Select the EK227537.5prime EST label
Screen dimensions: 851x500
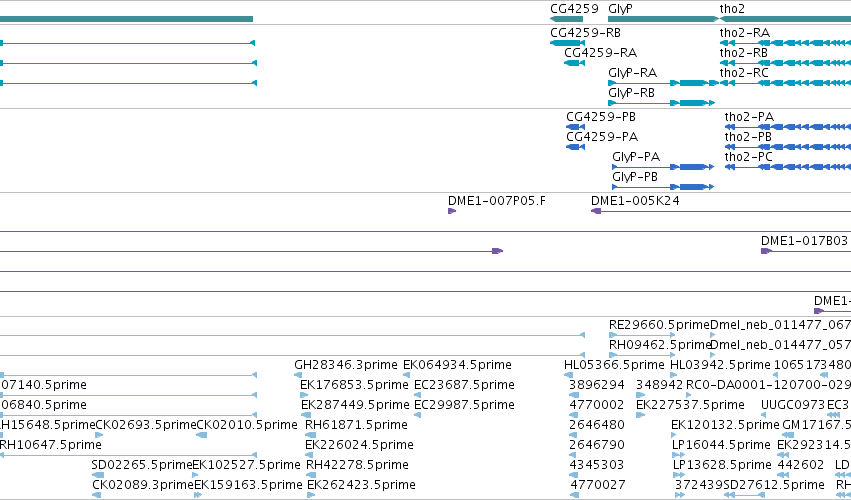[x=690, y=405]
